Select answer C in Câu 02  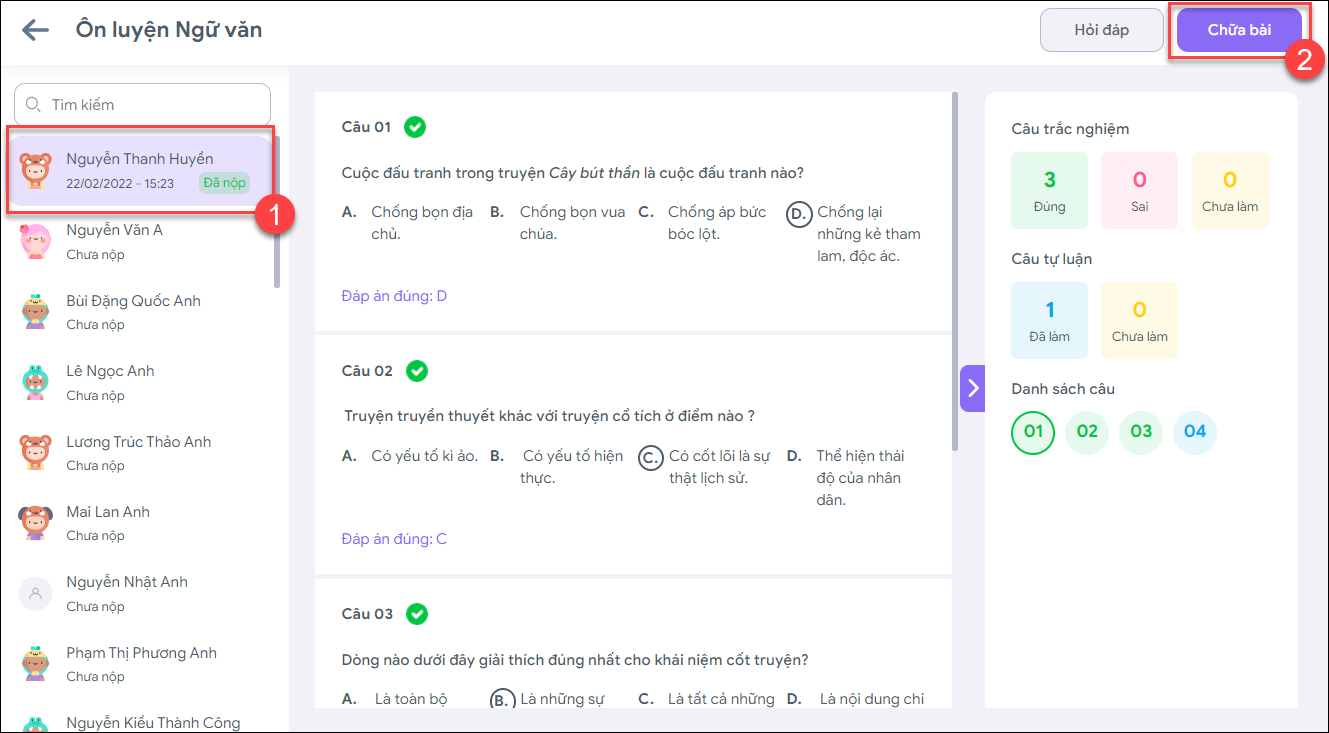point(650,458)
